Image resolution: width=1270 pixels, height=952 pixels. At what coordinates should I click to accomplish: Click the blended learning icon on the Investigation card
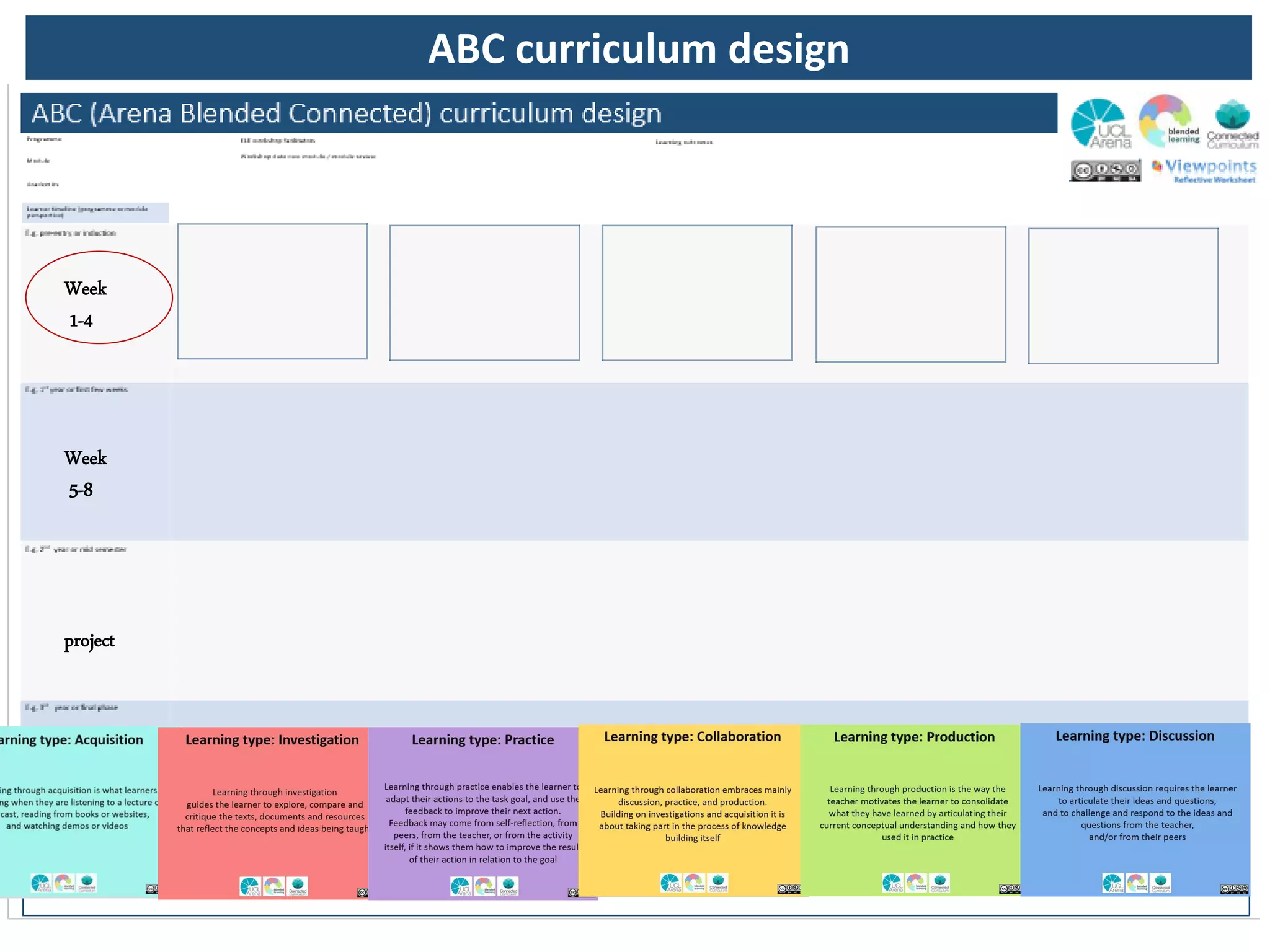(274, 886)
